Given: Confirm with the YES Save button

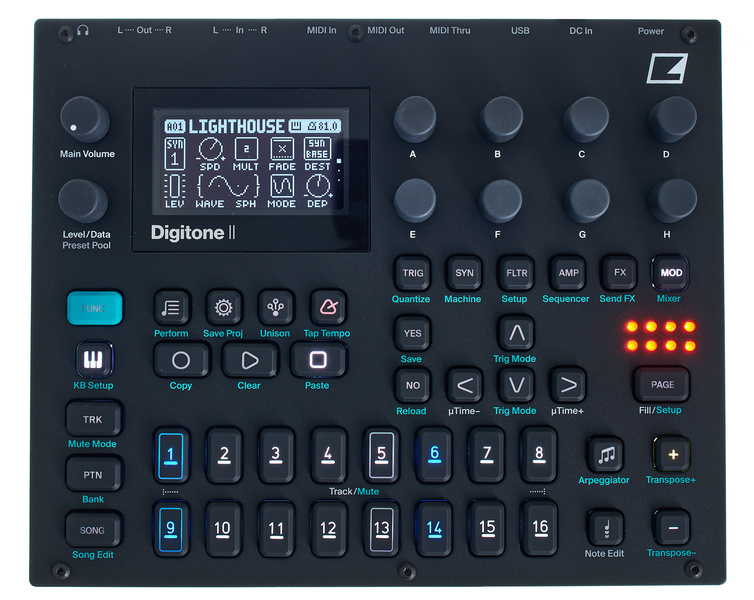Looking at the screenshot, I should pos(413,333).
